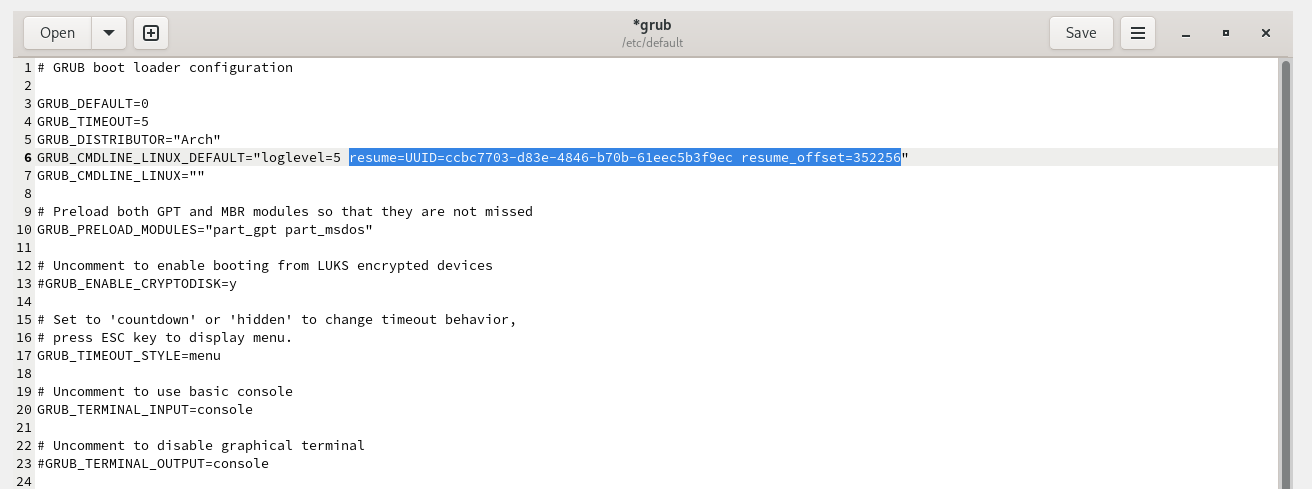Click line number 6 in gutter
Screen dimensions: 1312x489
click(x=28, y=157)
